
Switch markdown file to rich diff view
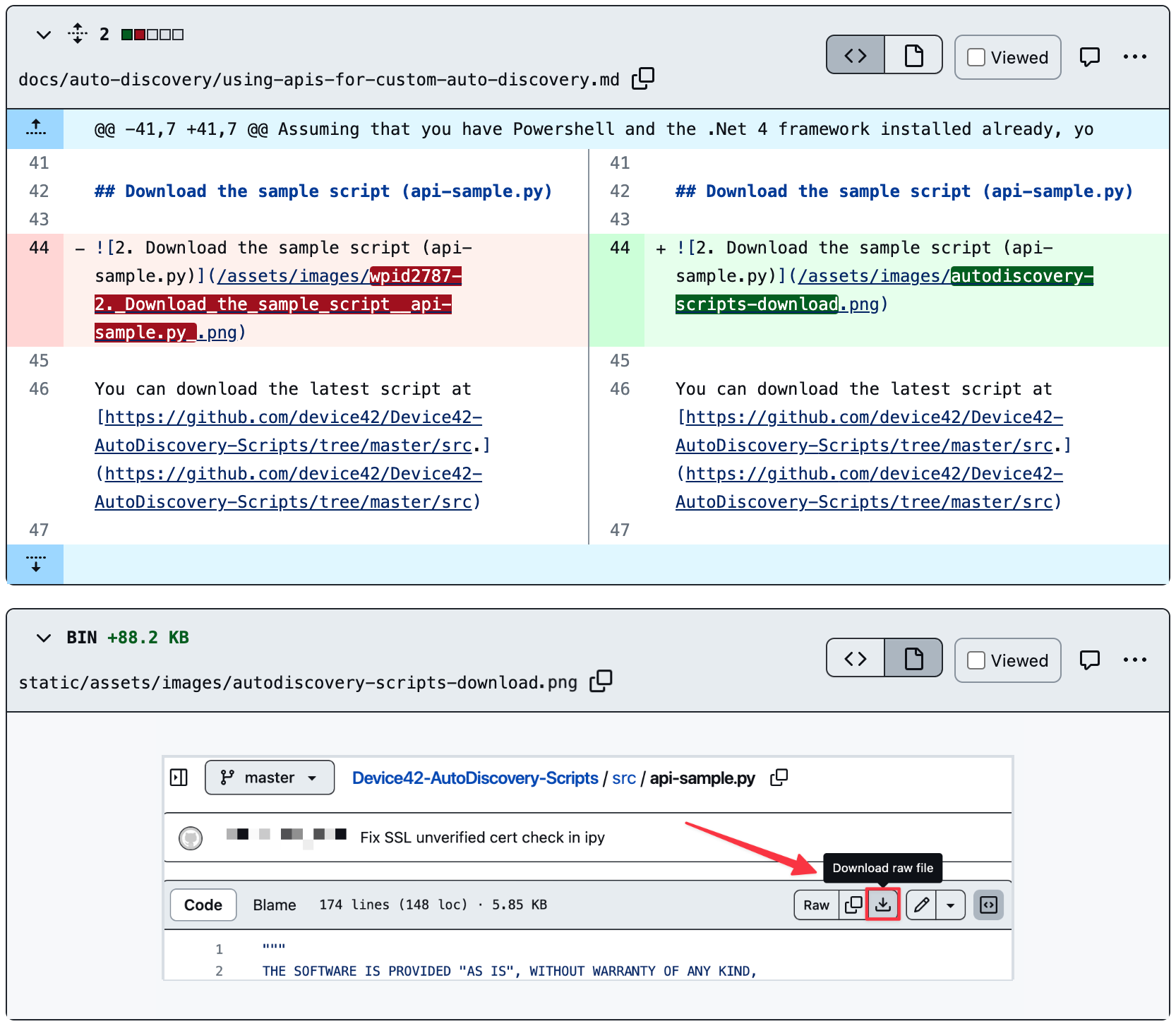click(913, 55)
